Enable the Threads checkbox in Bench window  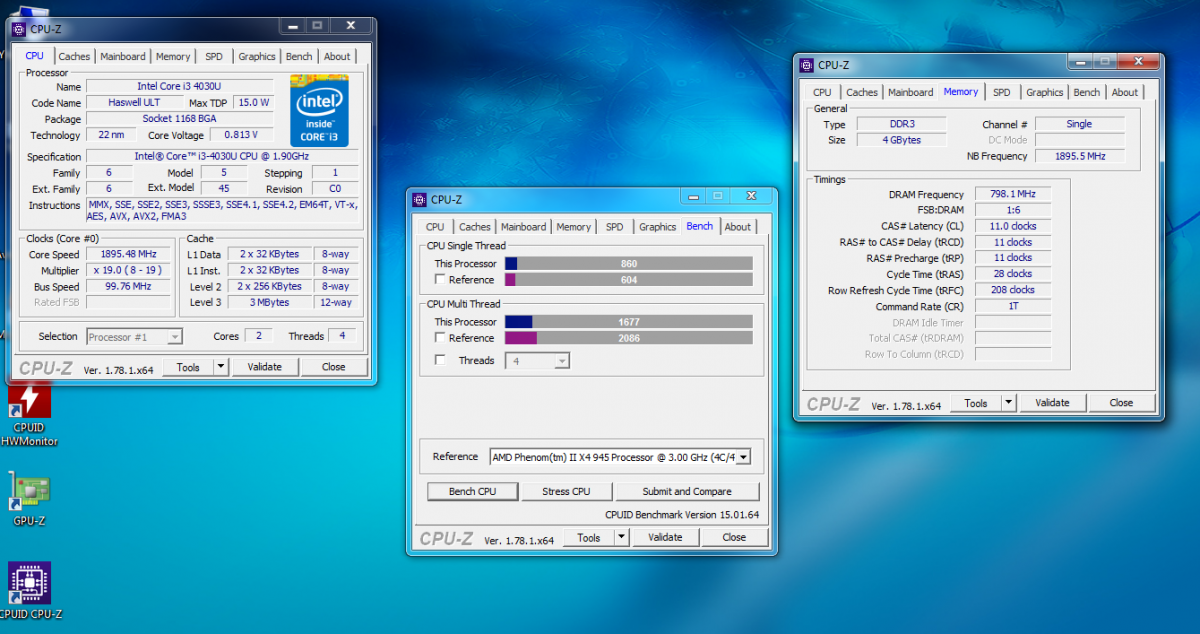pyautogui.click(x=440, y=360)
